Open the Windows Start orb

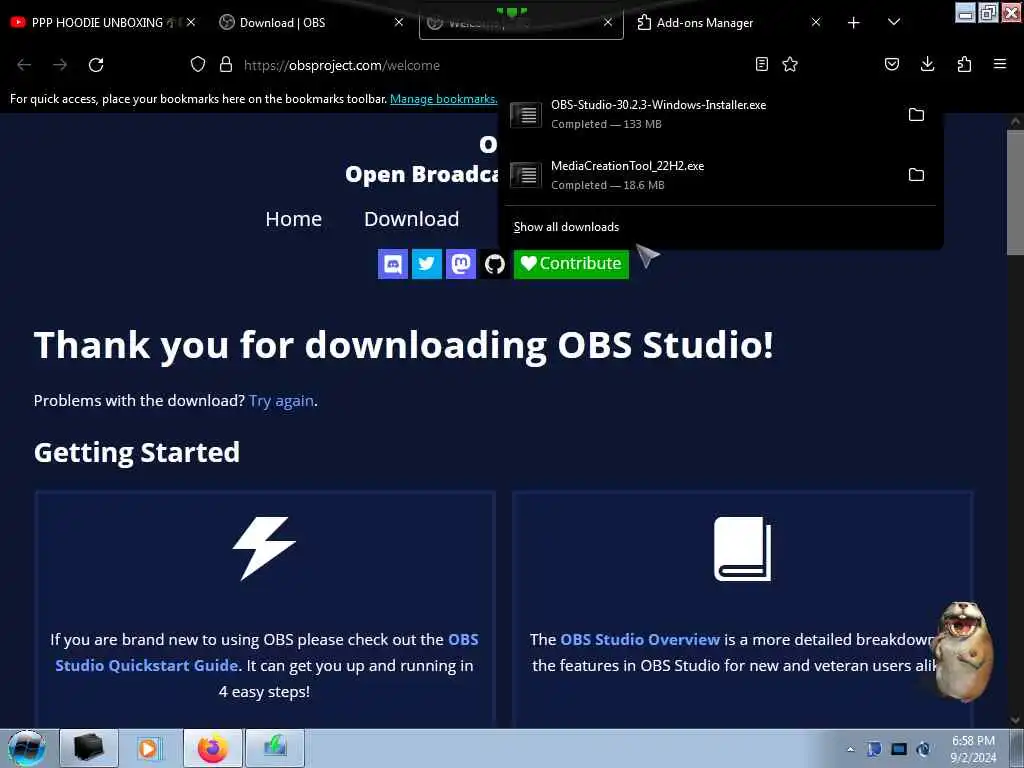27,748
